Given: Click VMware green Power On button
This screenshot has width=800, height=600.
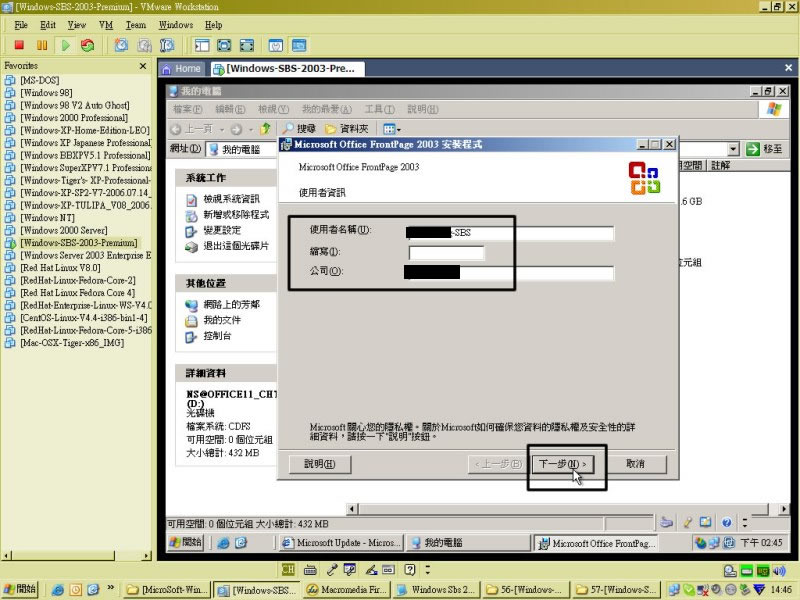Looking at the screenshot, I should click(x=65, y=45).
